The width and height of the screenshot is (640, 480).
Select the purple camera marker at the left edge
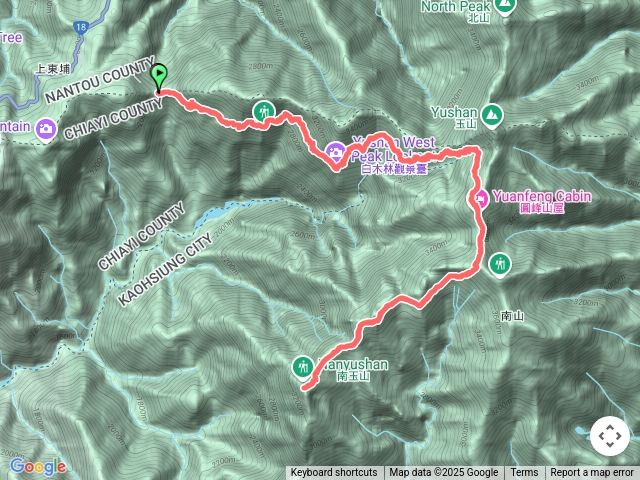(46, 129)
